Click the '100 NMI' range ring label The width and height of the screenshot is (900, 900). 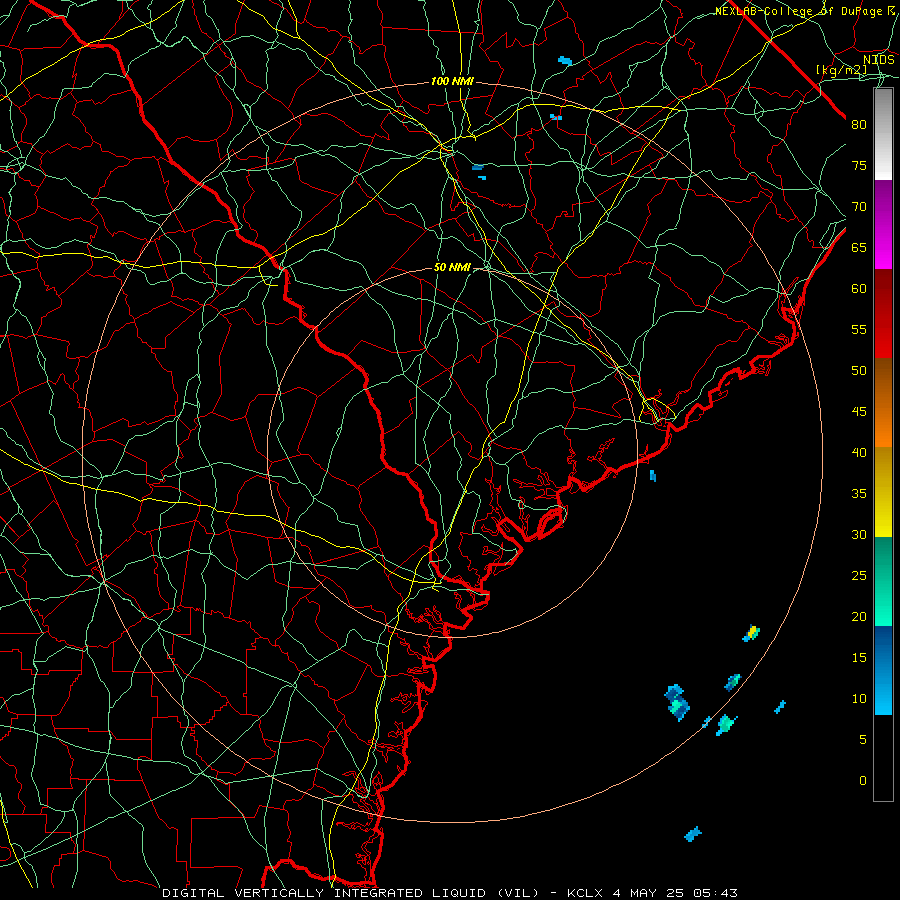tap(452, 82)
